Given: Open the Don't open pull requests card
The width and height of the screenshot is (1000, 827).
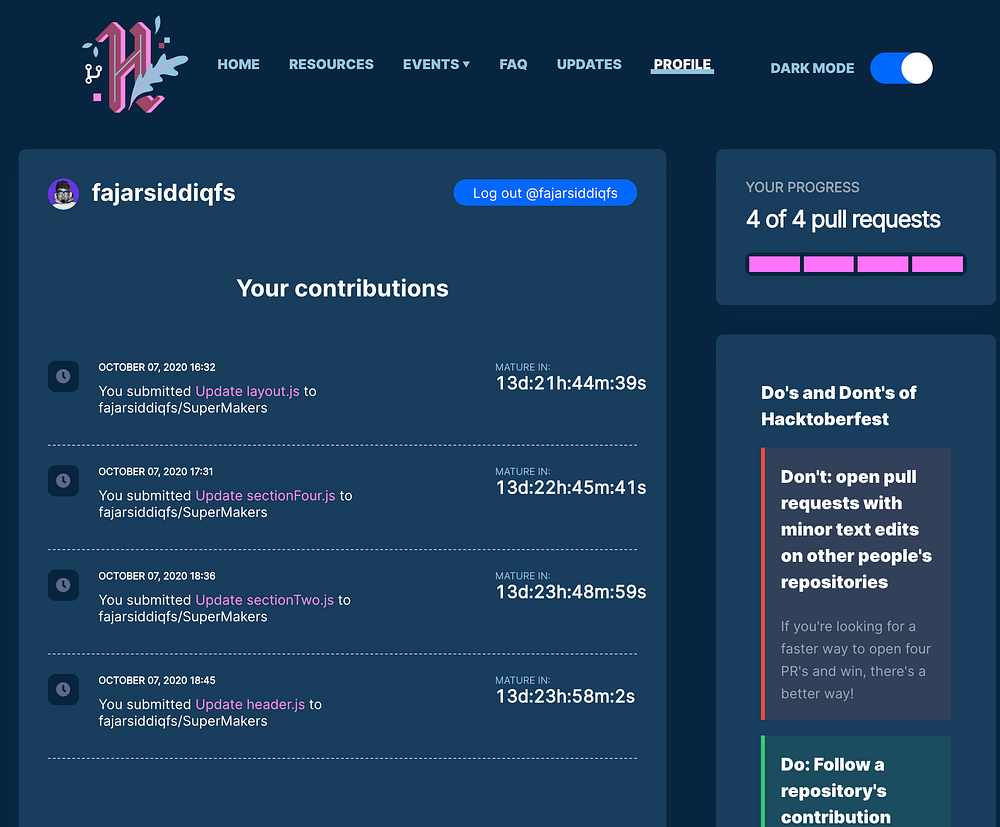Looking at the screenshot, I should coord(856,583).
